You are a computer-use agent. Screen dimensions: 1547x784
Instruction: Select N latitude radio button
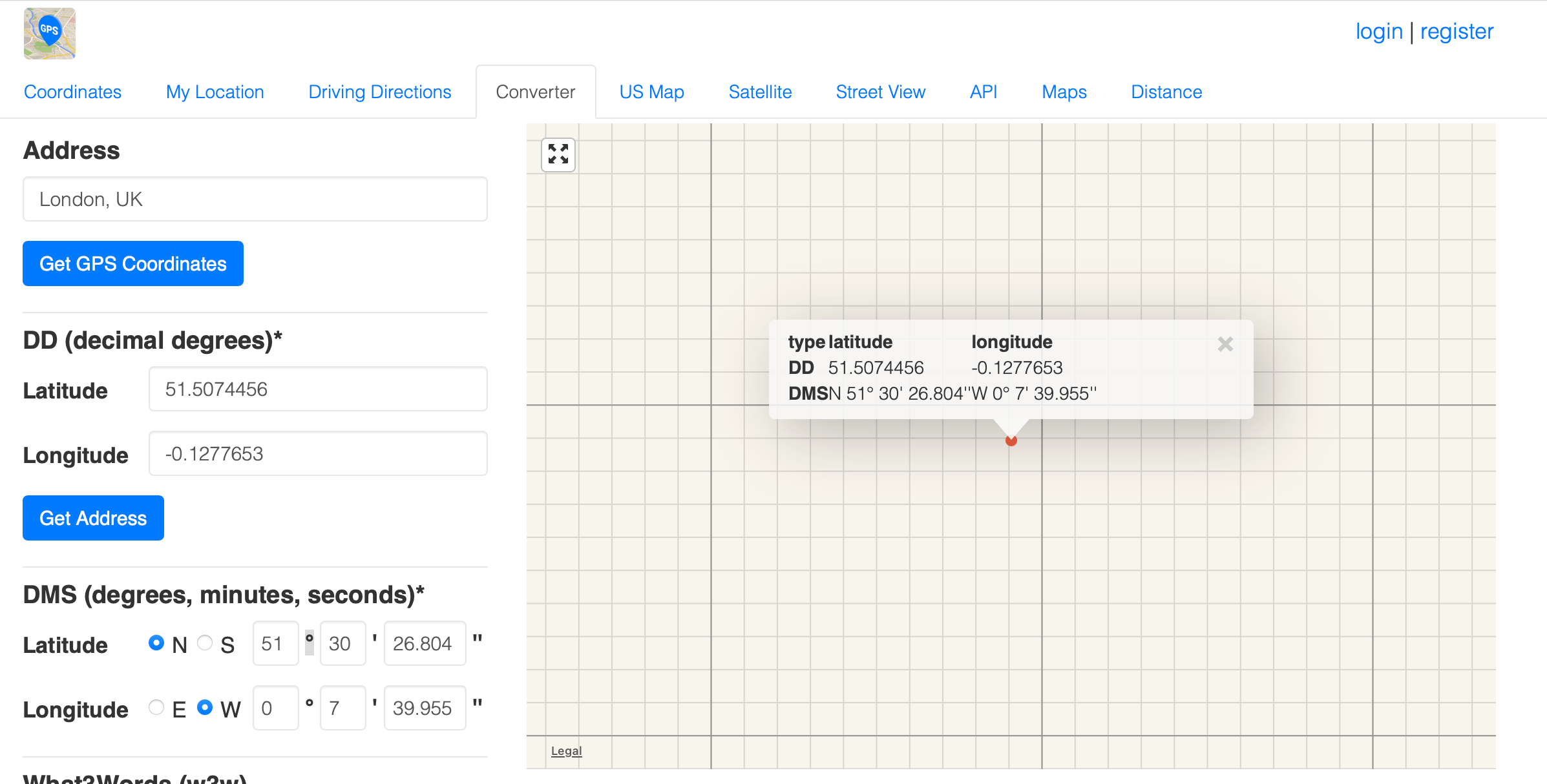coord(156,643)
